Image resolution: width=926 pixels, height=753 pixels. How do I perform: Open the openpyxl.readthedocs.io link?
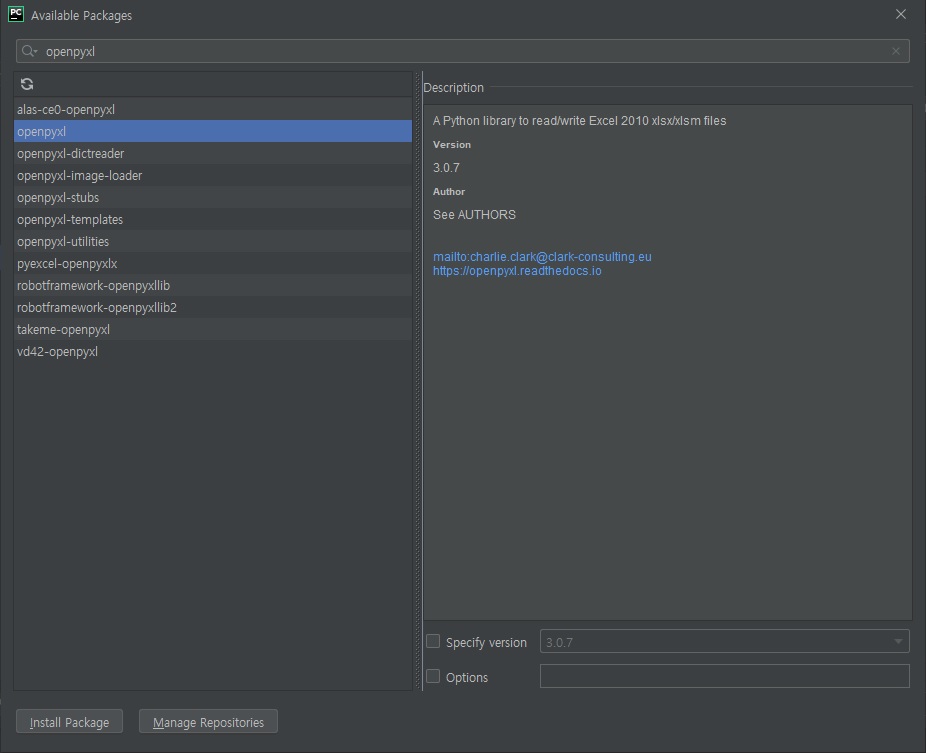click(517, 271)
